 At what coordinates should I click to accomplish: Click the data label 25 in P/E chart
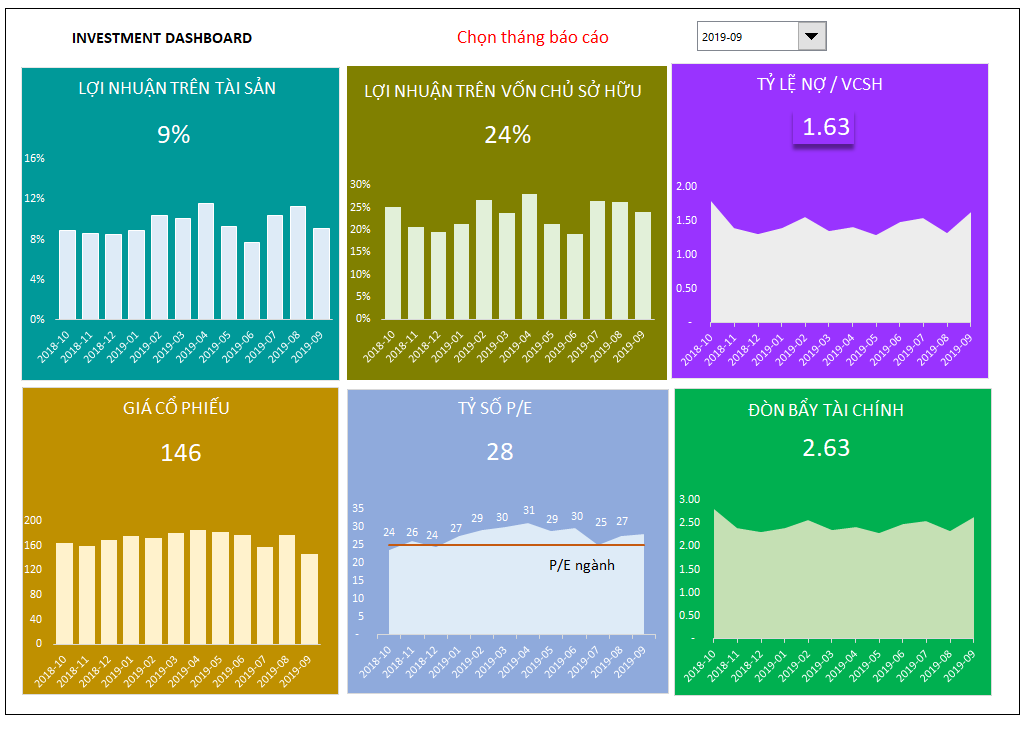(x=601, y=522)
